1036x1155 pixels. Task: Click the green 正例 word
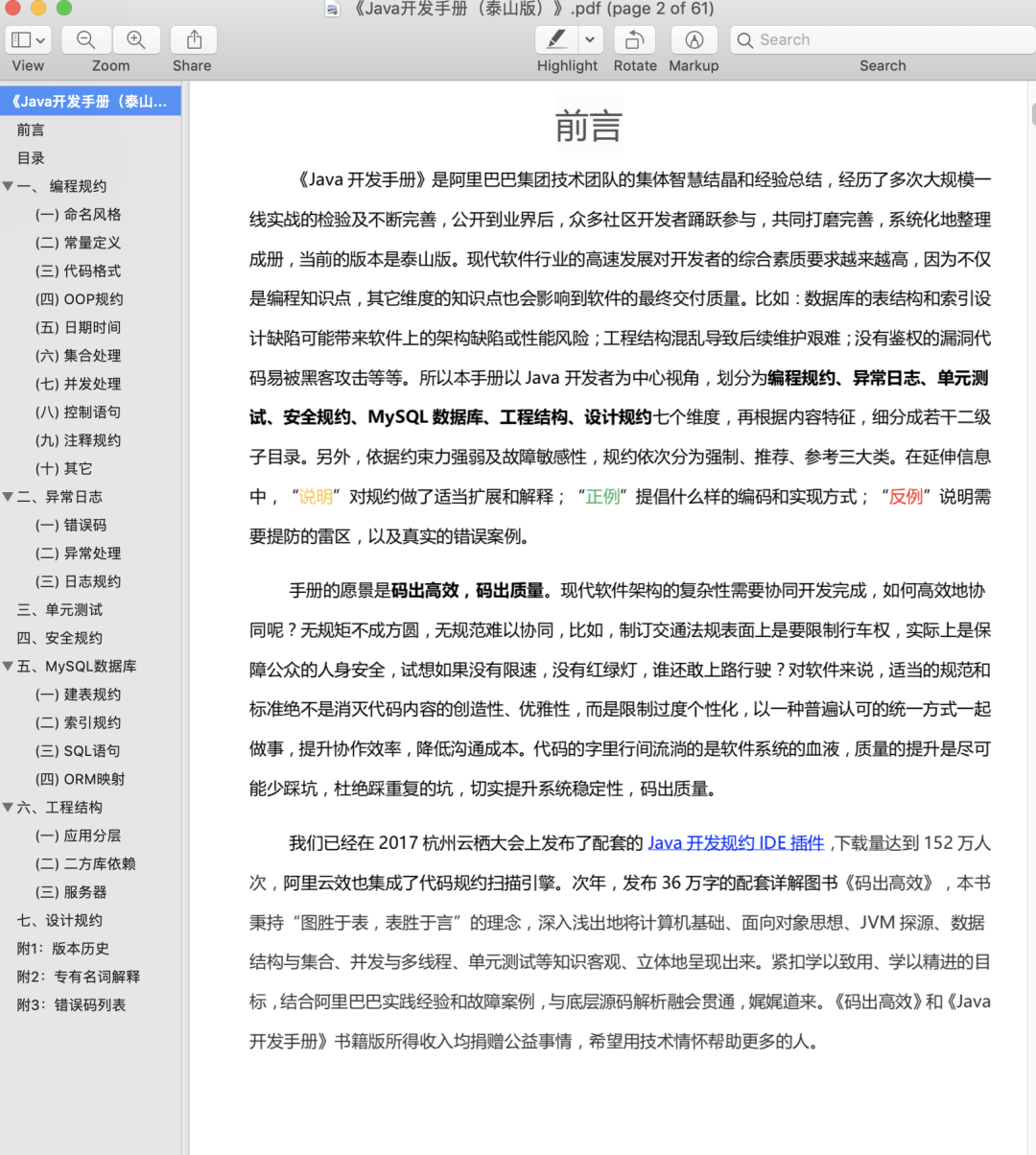(x=602, y=497)
